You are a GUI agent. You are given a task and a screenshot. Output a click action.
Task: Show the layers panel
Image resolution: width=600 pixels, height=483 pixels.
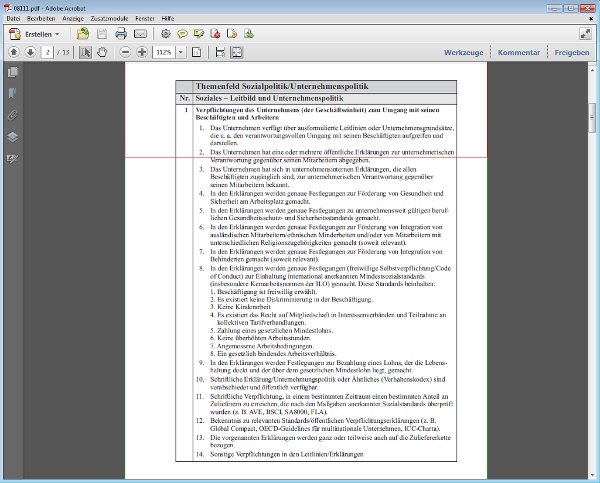pyautogui.click(x=12, y=137)
